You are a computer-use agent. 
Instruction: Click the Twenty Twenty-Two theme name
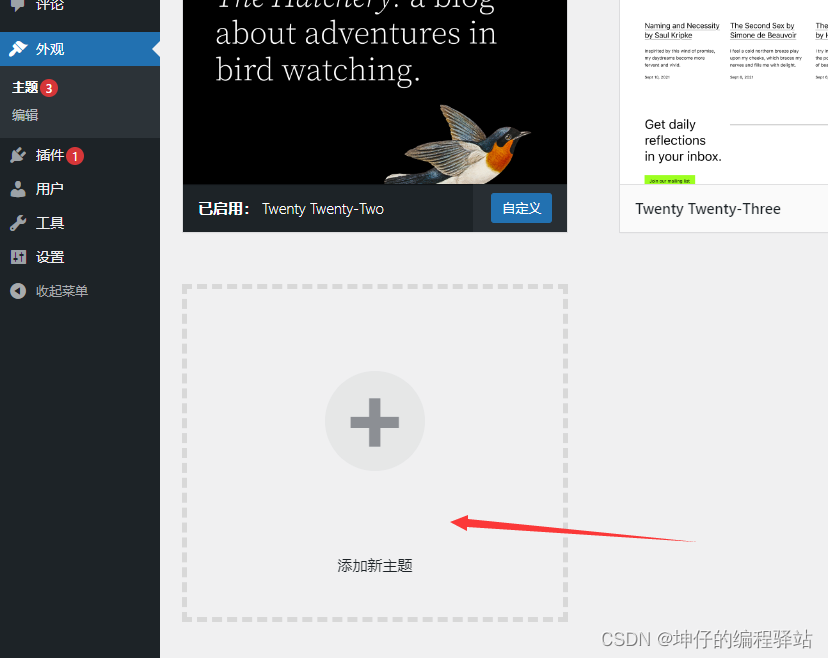click(x=323, y=209)
